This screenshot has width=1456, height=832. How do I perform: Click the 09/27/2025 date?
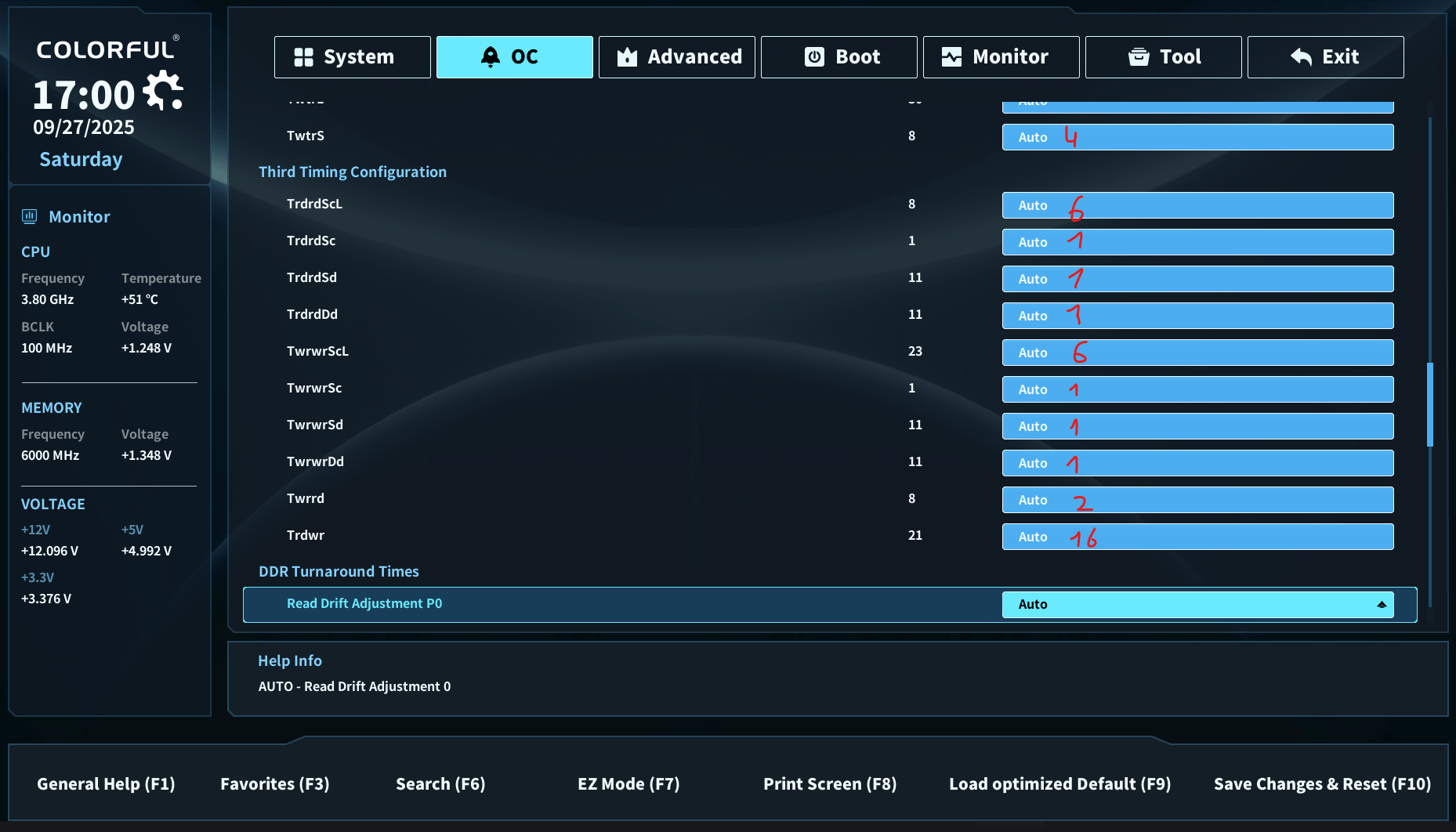pos(84,128)
